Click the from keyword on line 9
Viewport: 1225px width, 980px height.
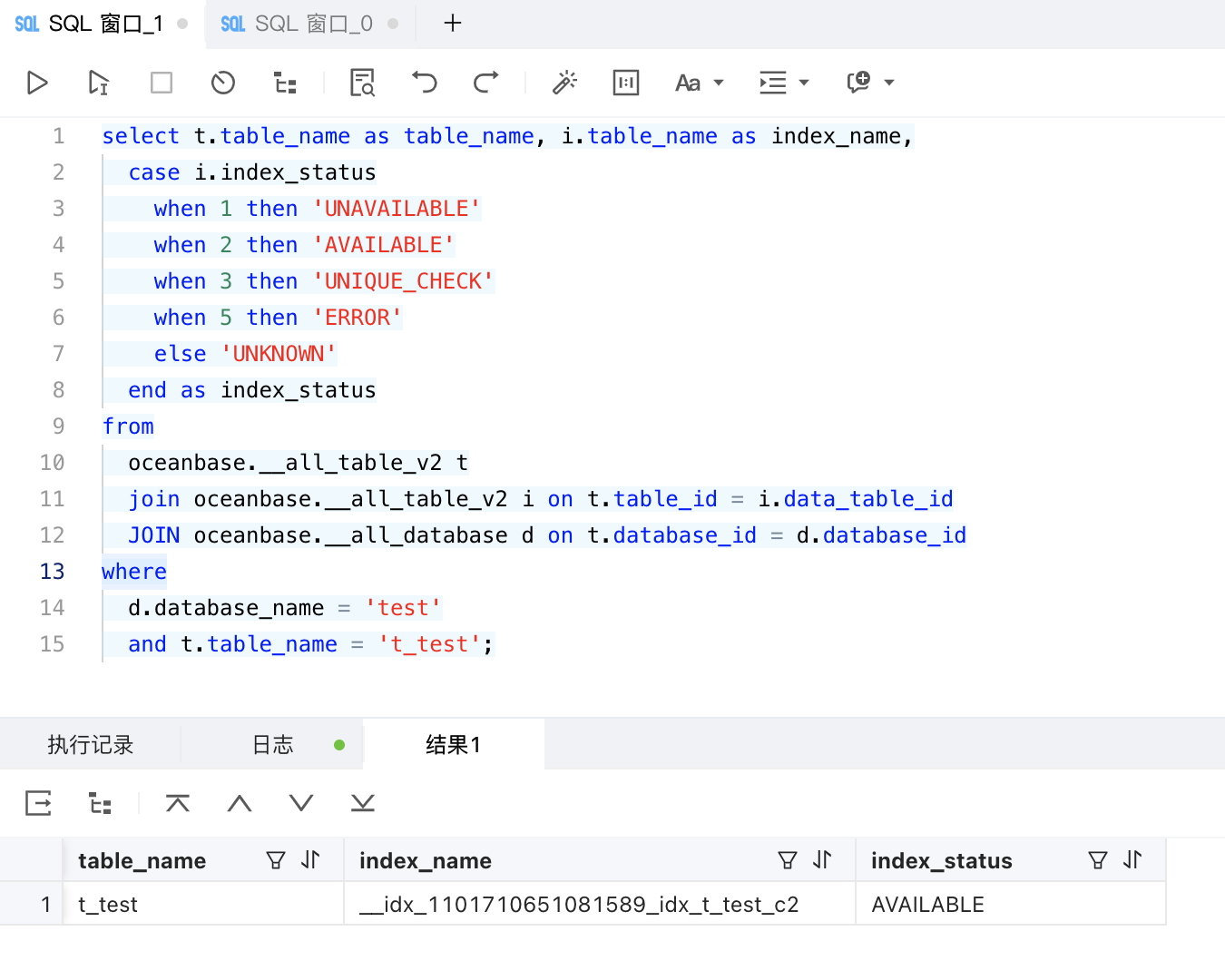[128, 426]
